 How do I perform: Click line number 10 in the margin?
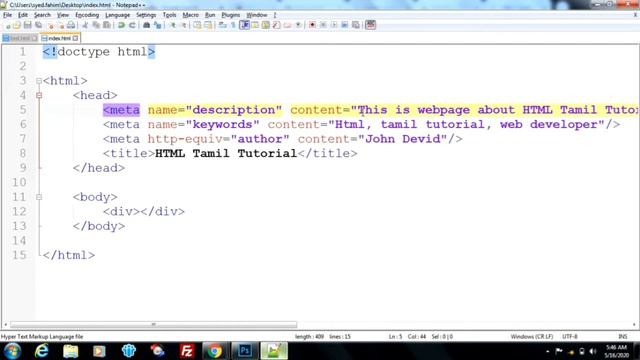coord(19,182)
